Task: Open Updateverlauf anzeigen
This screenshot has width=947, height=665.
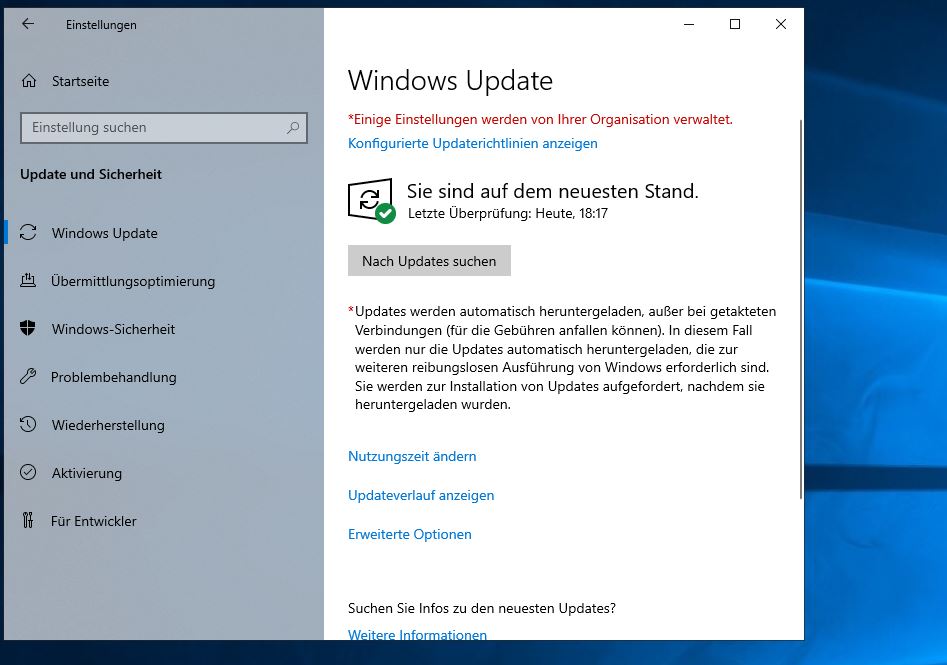Action: [x=421, y=495]
